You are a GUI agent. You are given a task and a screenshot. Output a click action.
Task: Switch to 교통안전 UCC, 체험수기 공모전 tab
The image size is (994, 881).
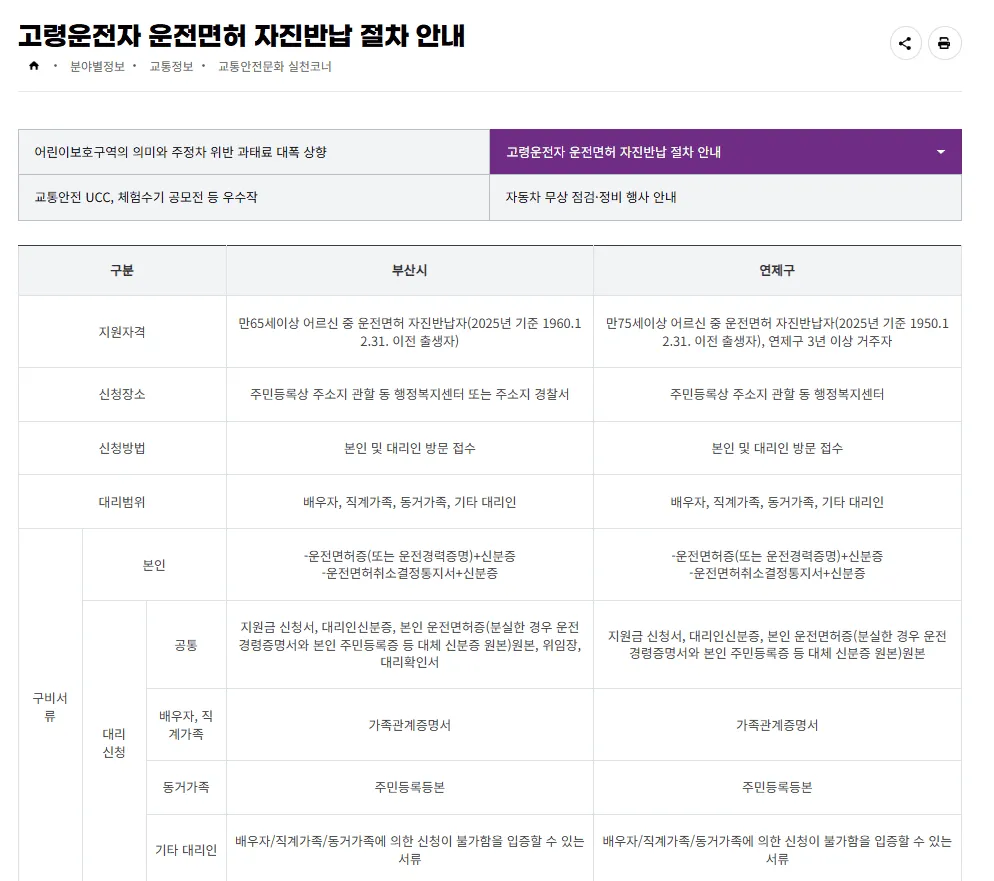point(254,198)
